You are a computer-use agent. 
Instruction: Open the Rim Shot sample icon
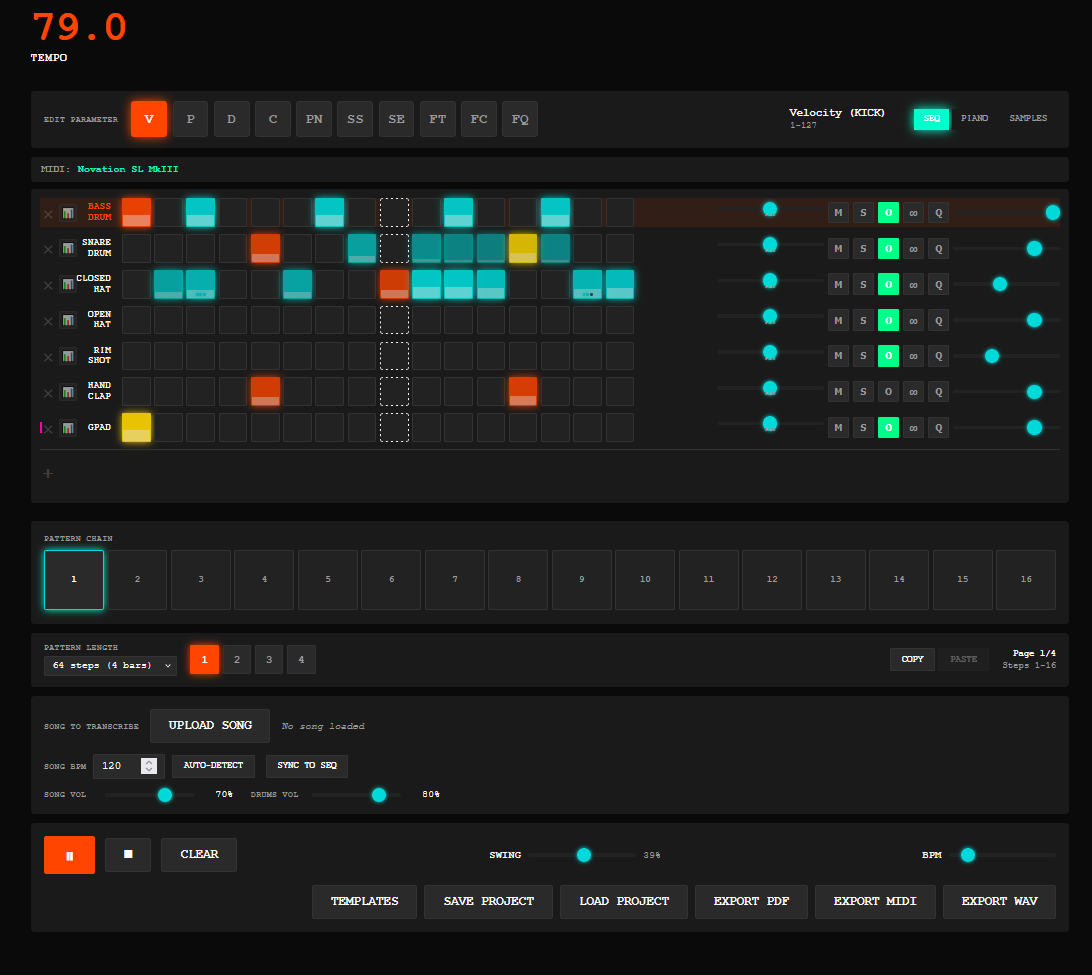(x=68, y=356)
